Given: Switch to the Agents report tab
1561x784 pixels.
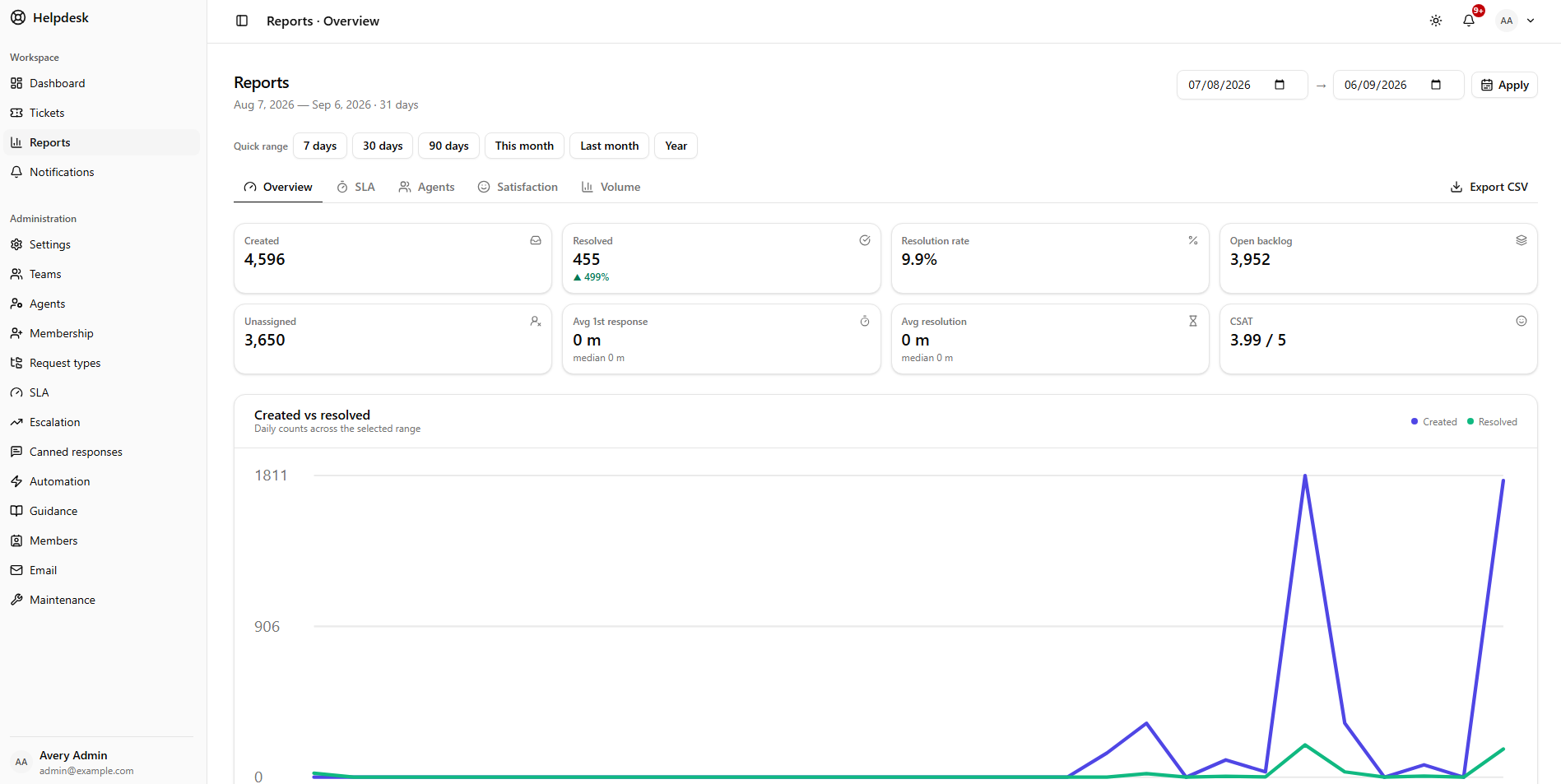Looking at the screenshot, I should [x=426, y=187].
